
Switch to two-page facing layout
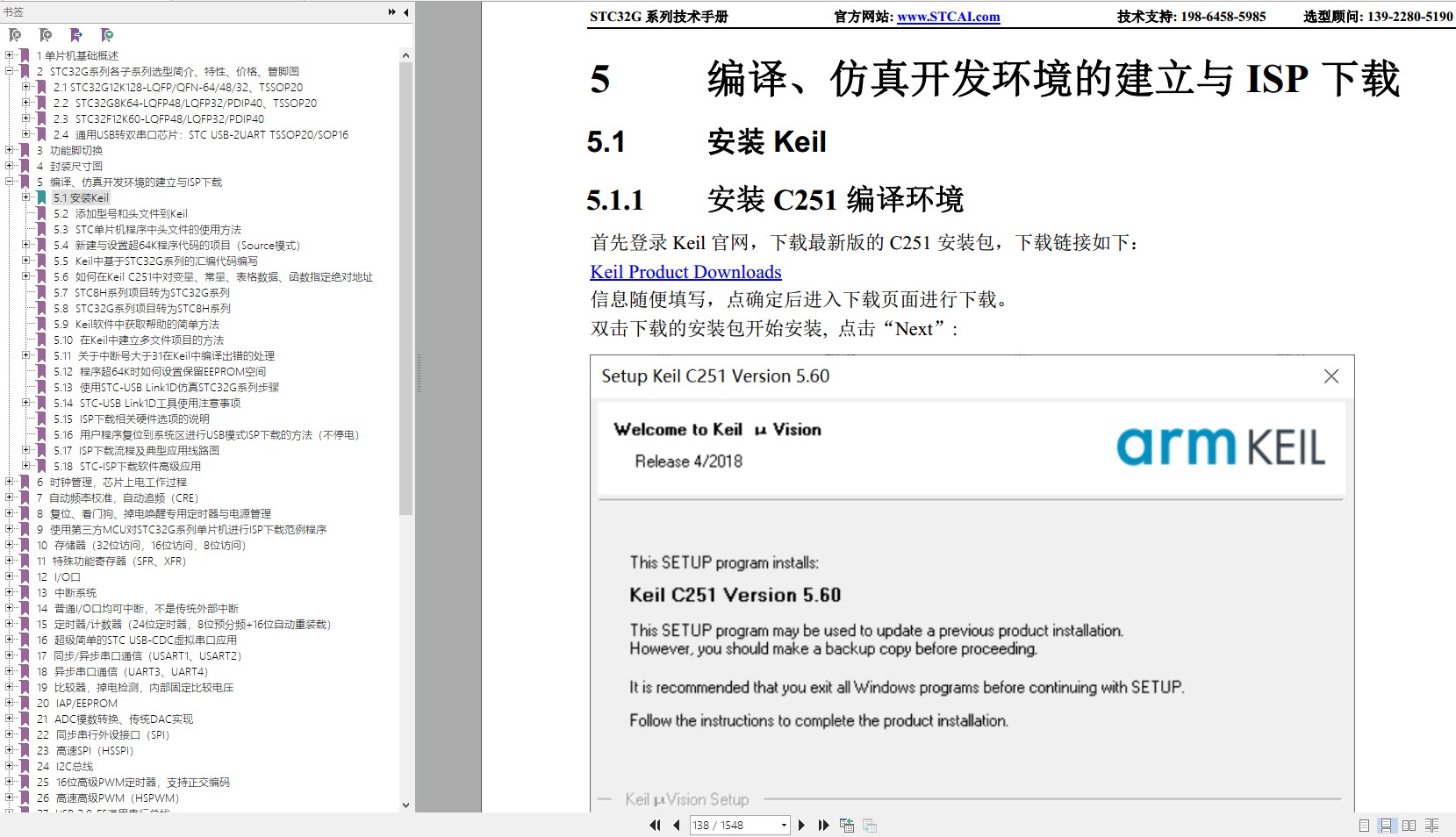tap(1409, 825)
